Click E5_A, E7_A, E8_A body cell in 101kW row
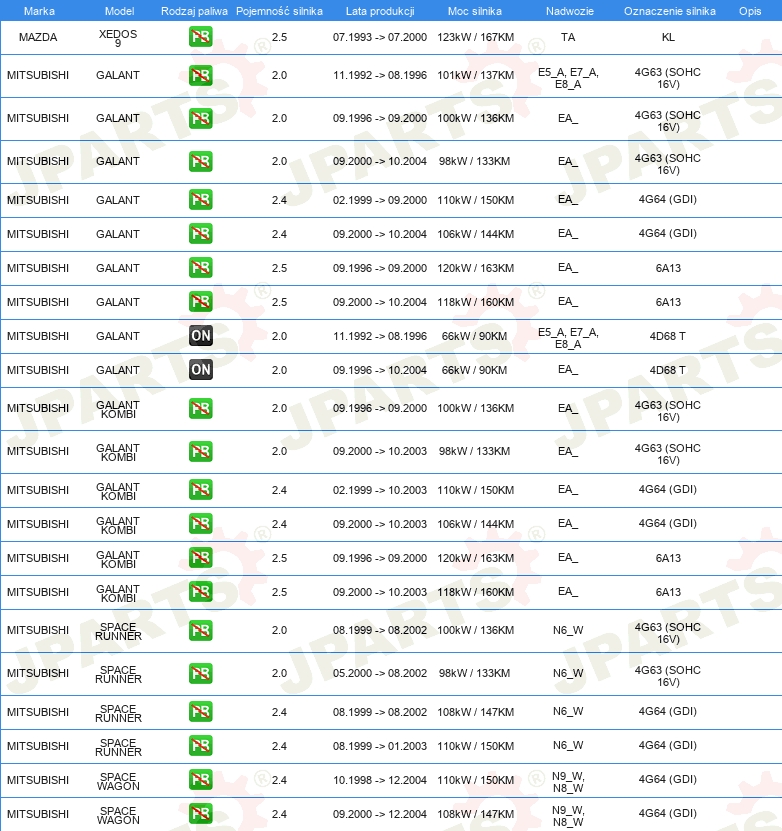This screenshot has width=782, height=831. pos(568,78)
